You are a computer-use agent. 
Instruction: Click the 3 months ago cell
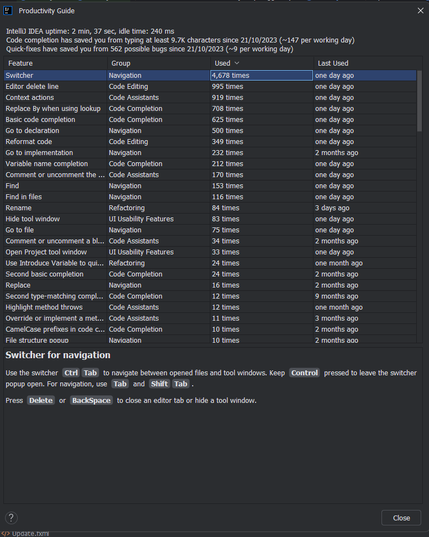click(x=365, y=318)
